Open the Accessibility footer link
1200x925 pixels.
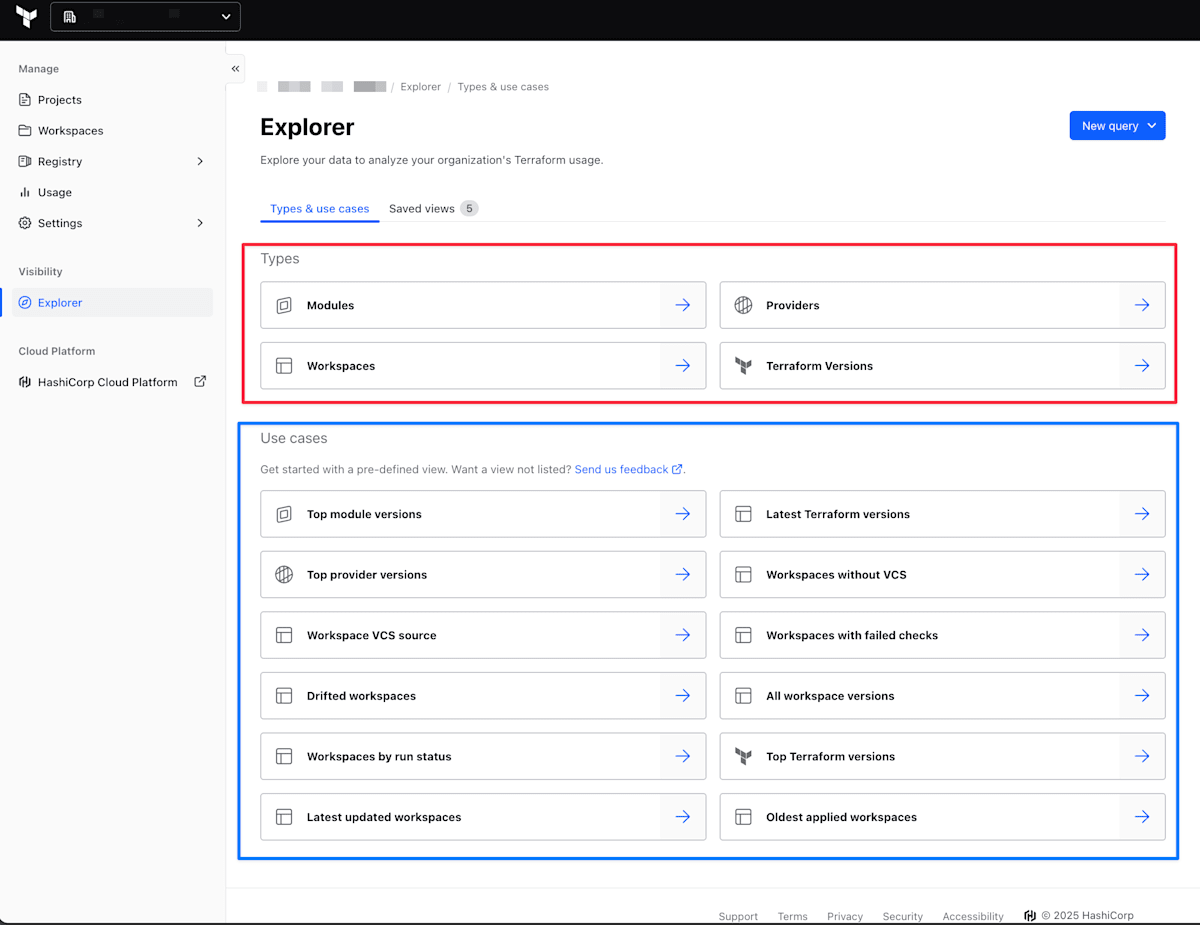tap(973, 916)
